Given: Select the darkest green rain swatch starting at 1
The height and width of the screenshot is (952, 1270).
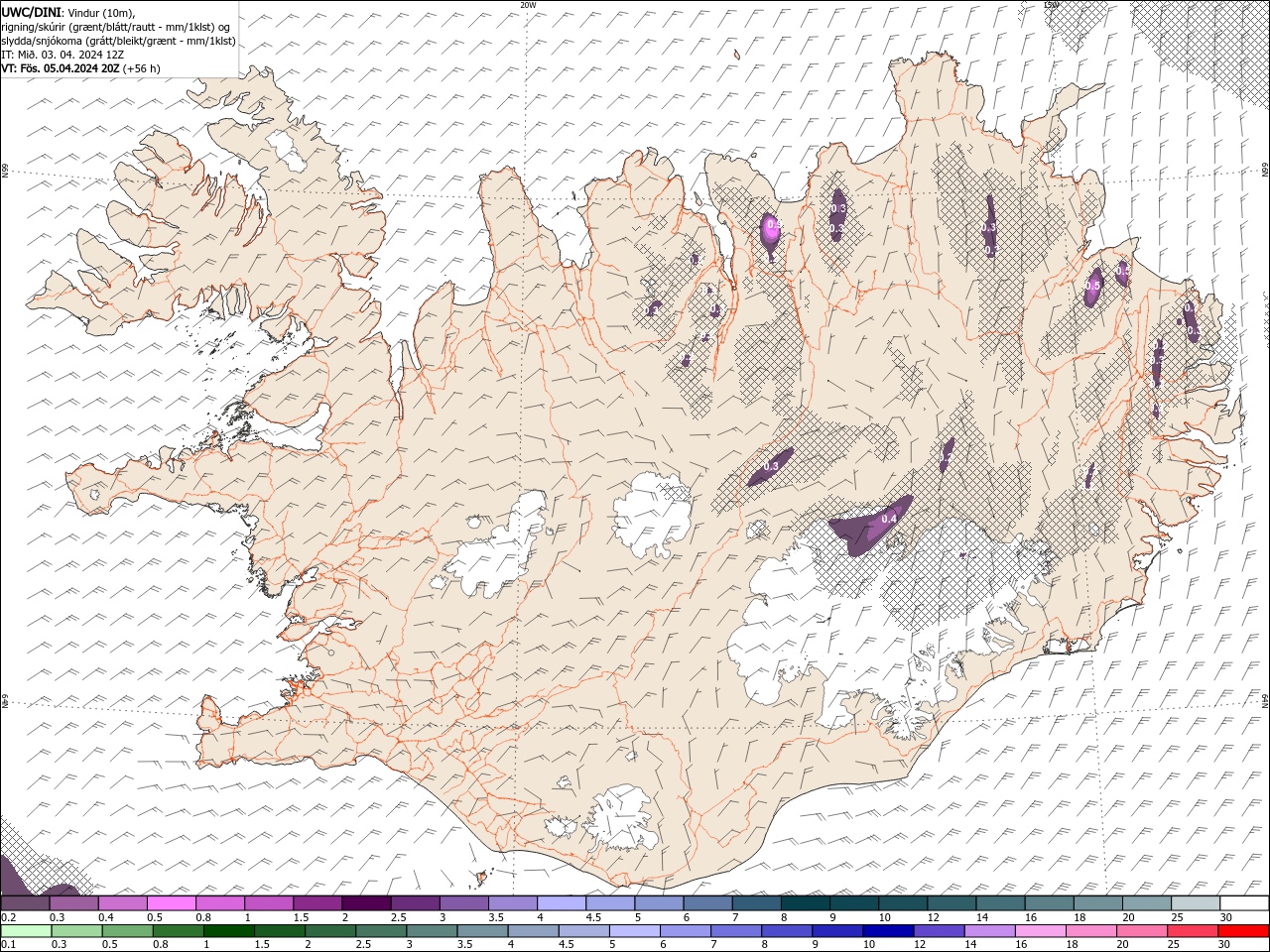Looking at the screenshot, I should tap(228, 931).
